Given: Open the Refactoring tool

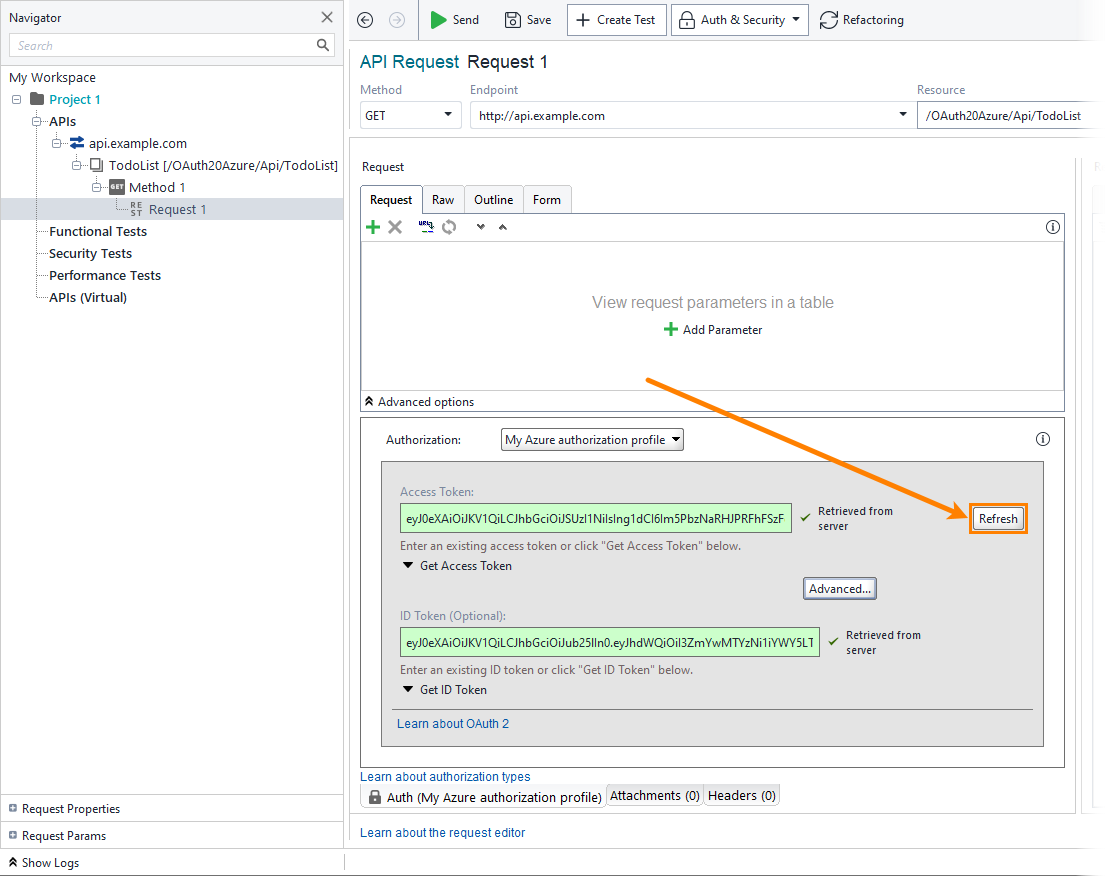Looking at the screenshot, I should 861,20.
